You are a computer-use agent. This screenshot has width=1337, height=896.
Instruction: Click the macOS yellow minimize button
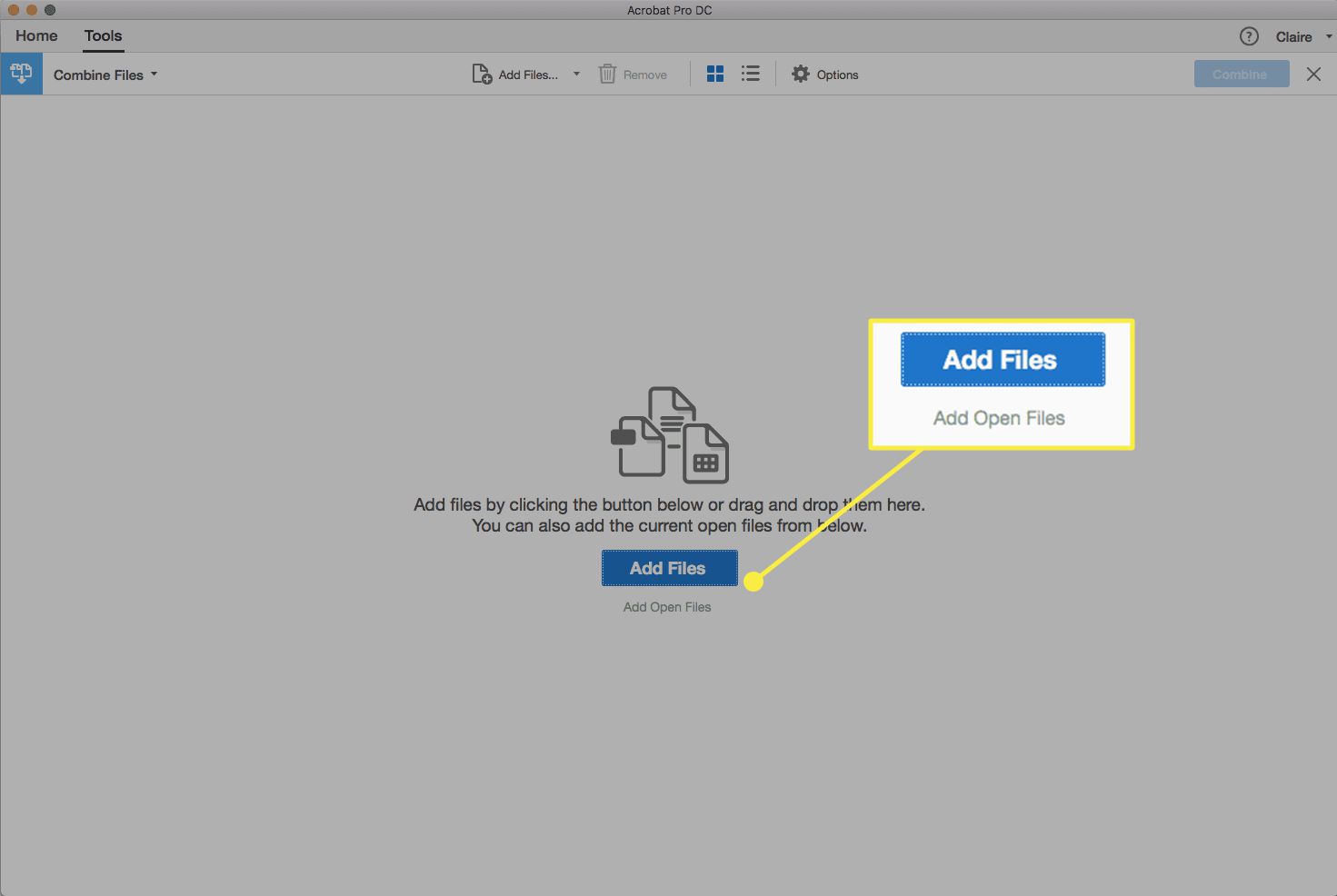[x=32, y=10]
